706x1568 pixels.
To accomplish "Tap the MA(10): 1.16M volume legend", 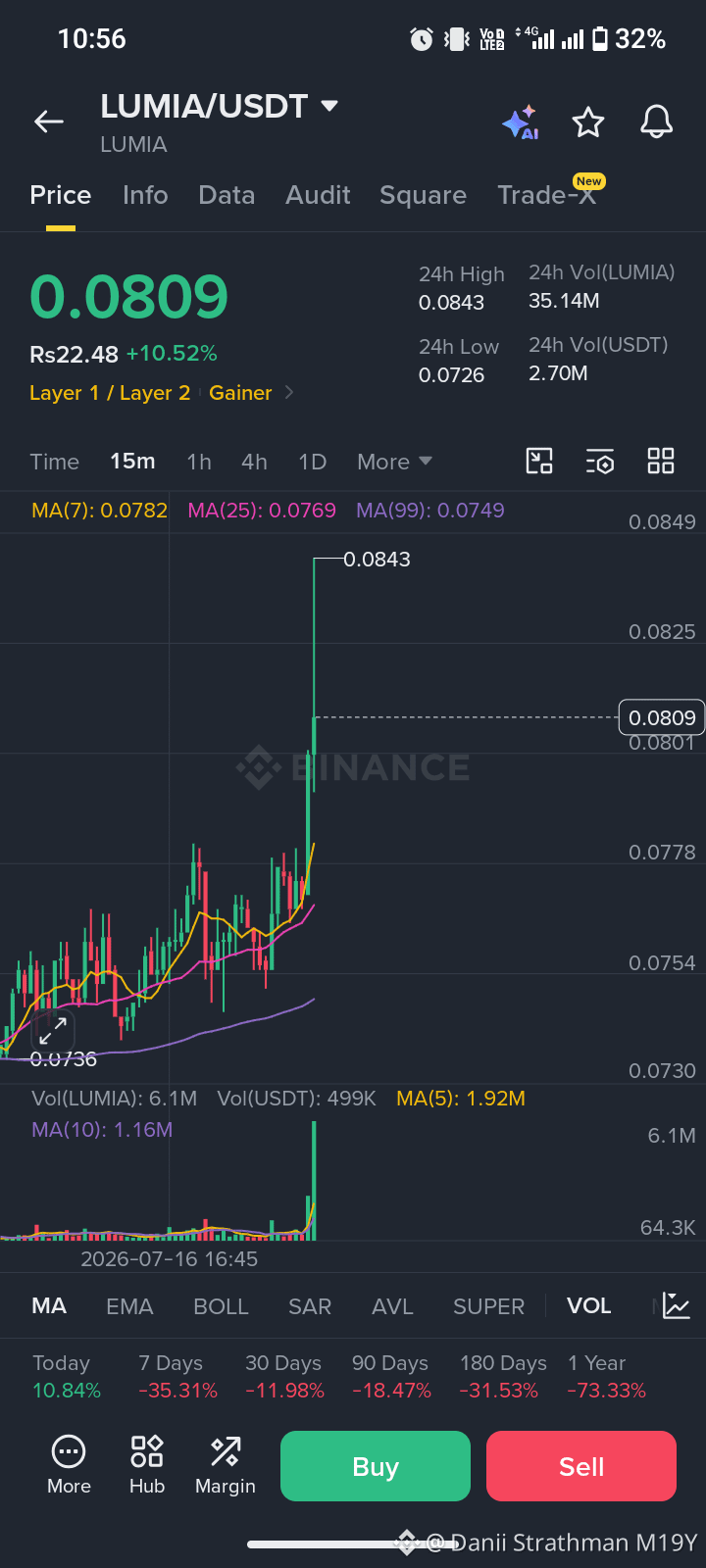I will click(102, 1130).
